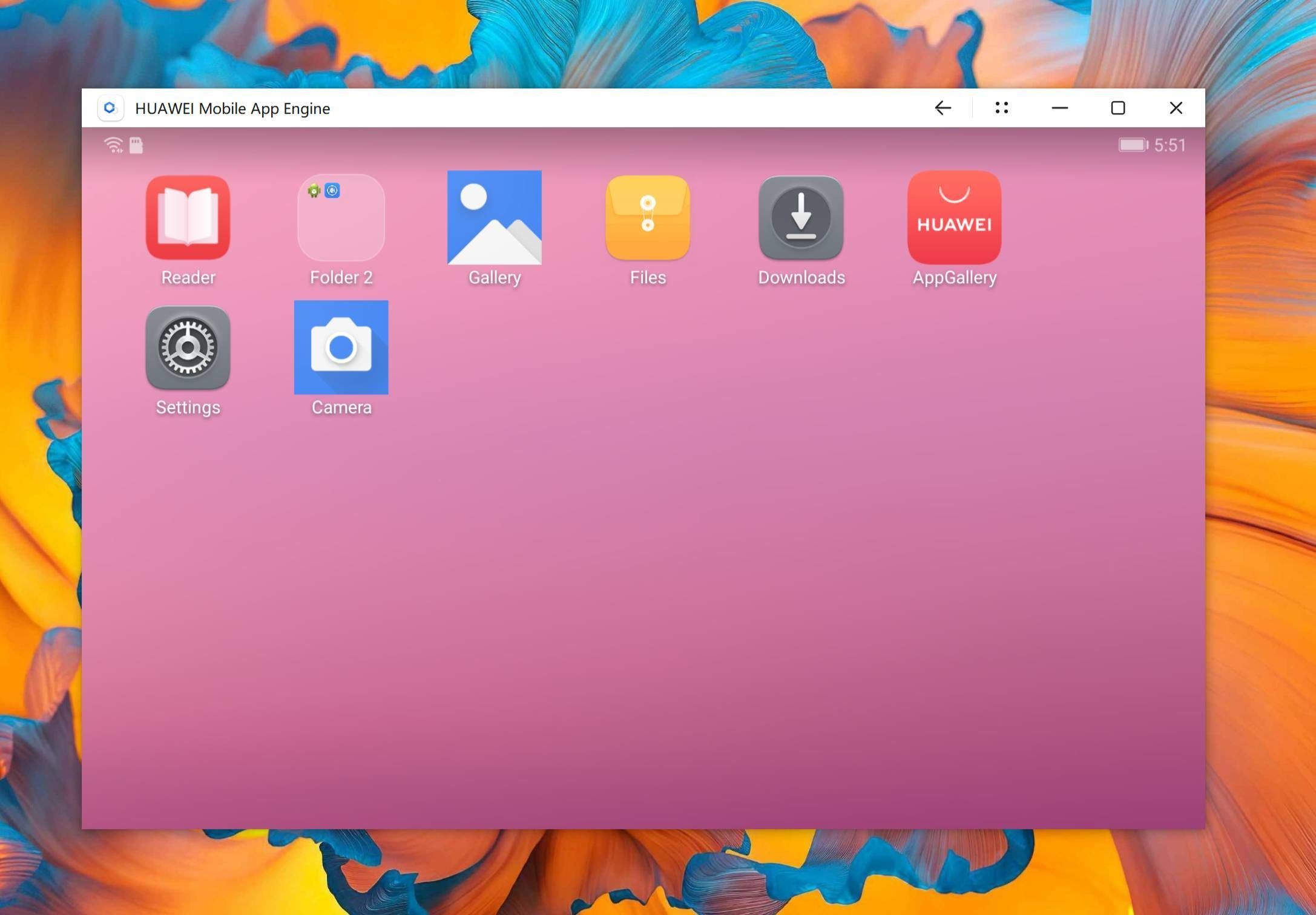
Task: Click the 5:51 clock in status bar
Action: (1170, 145)
